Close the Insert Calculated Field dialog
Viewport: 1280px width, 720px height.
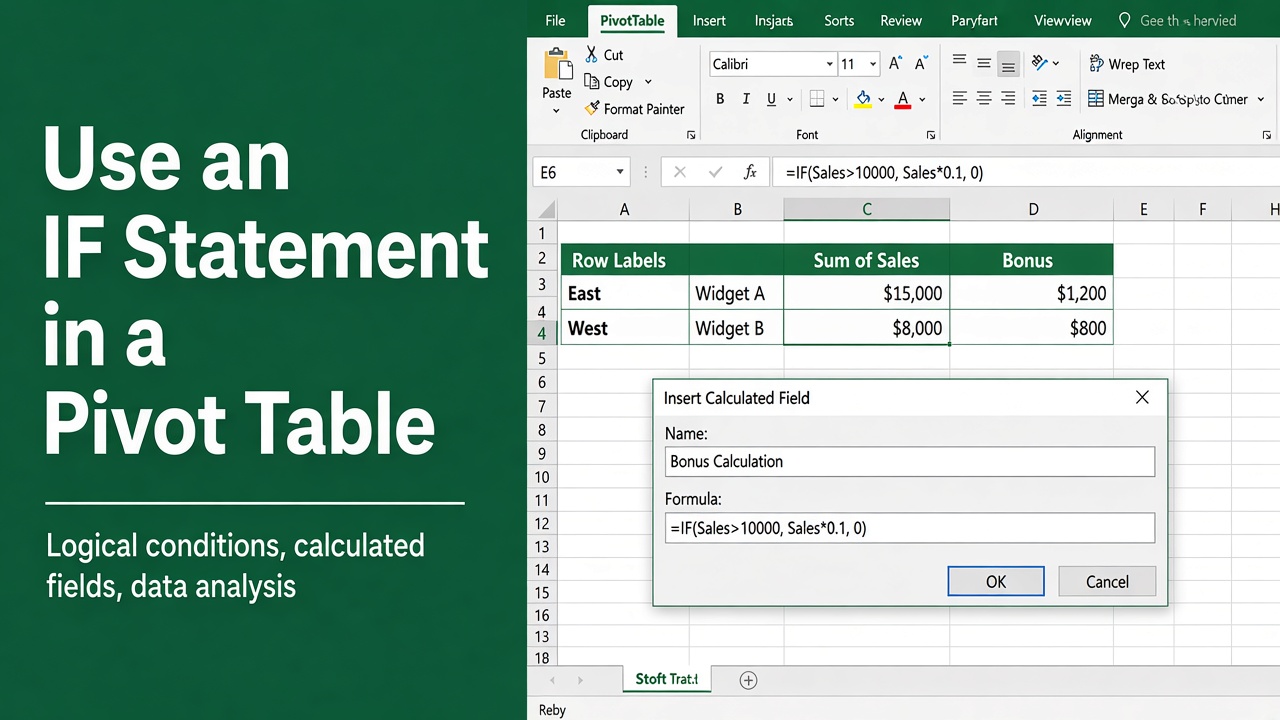(x=1142, y=397)
